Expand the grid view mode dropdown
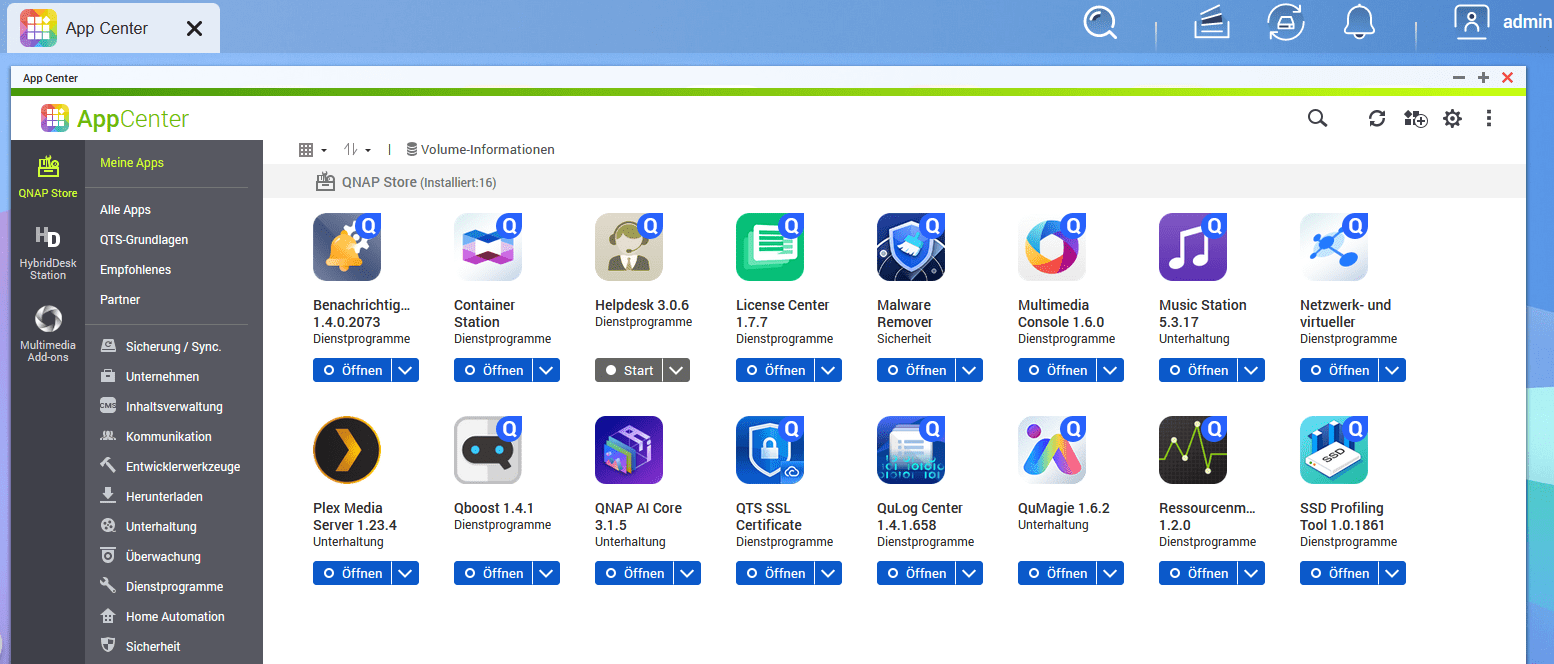Screen dimensions: 1554x664 pos(313,150)
